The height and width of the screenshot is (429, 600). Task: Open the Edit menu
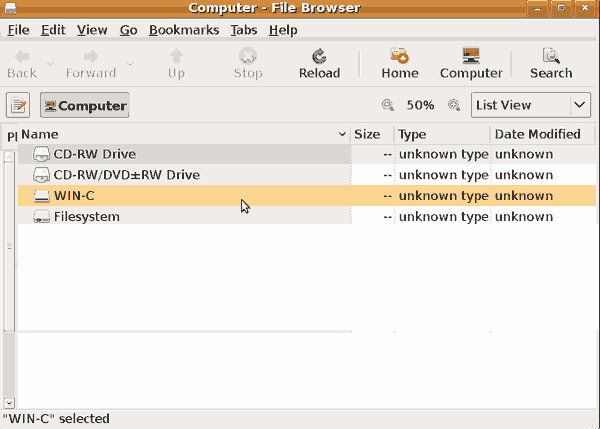pos(53,30)
